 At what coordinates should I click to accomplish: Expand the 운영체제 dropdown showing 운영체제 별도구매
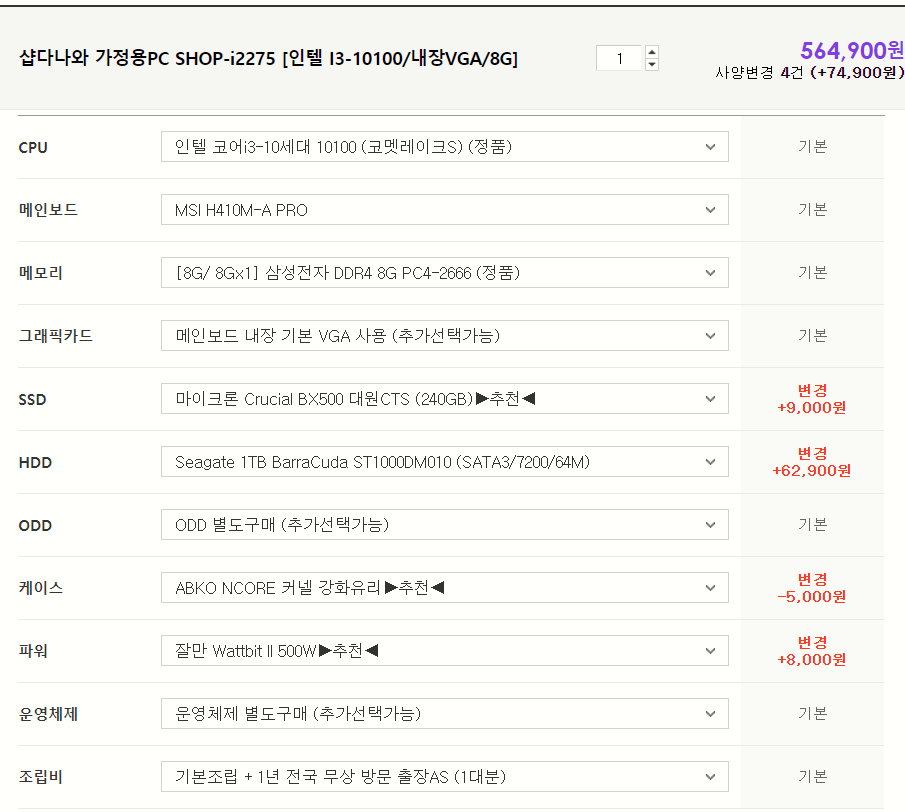click(444, 714)
